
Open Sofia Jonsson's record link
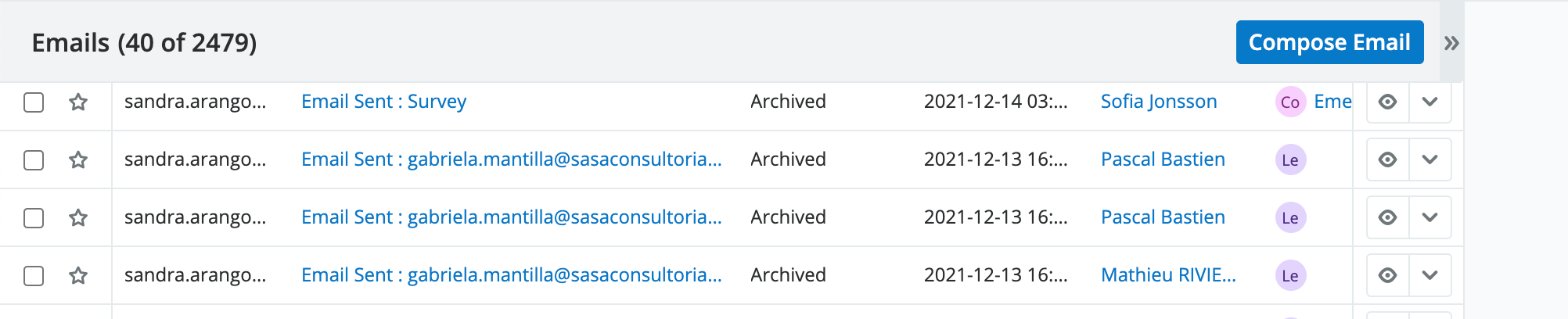click(x=1158, y=102)
